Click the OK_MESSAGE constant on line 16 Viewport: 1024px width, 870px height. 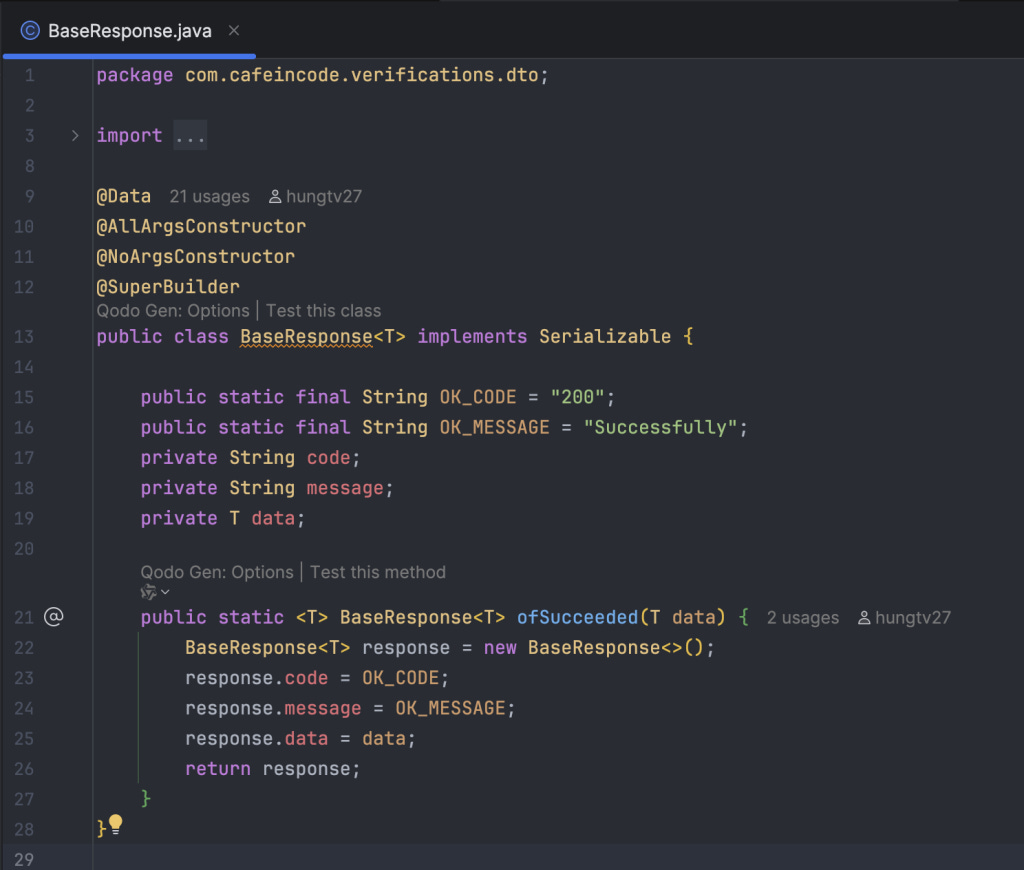(494, 427)
